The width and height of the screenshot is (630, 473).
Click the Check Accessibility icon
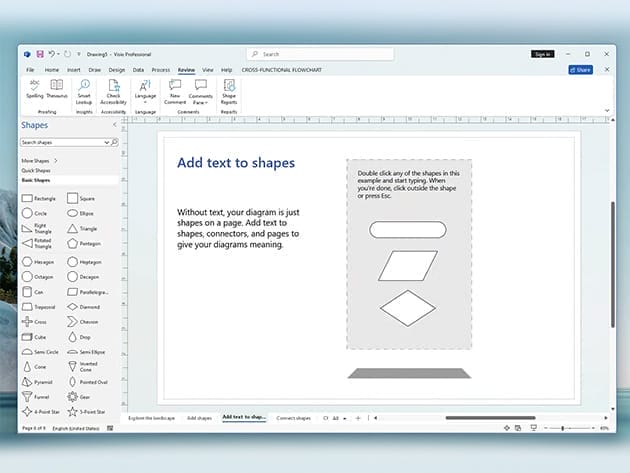[x=113, y=91]
